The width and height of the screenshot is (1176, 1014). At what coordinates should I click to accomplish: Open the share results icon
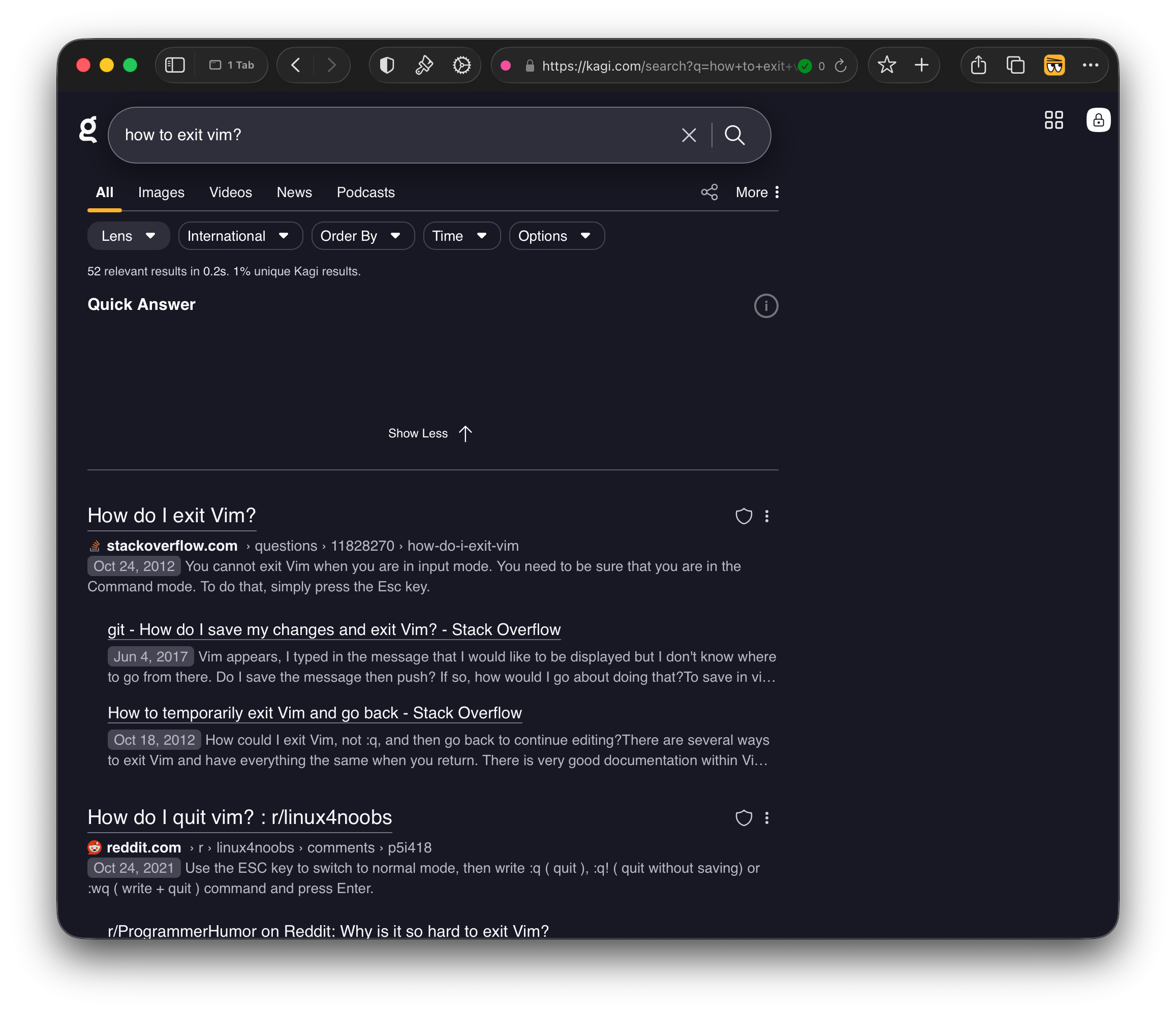click(x=709, y=193)
